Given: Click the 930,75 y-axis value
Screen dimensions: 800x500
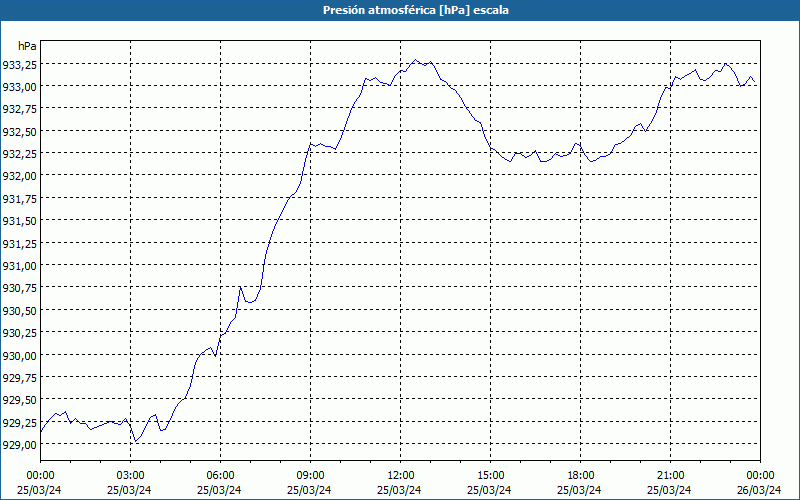Looking at the screenshot, I should 19,288.
